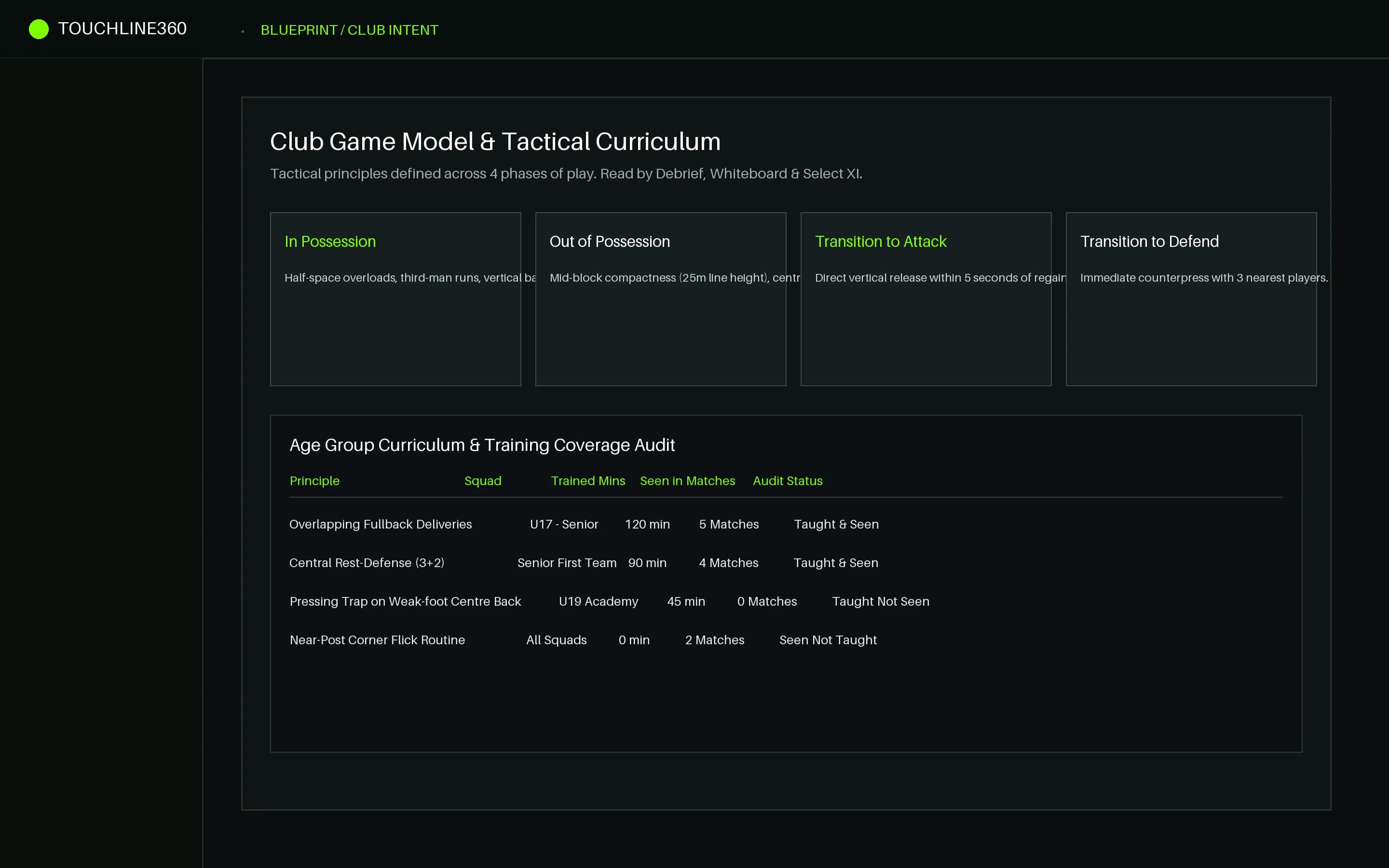Viewport: 1389px width, 868px height.
Task: Sort by the Trained Mins column header
Action: [x=588, y=481]
